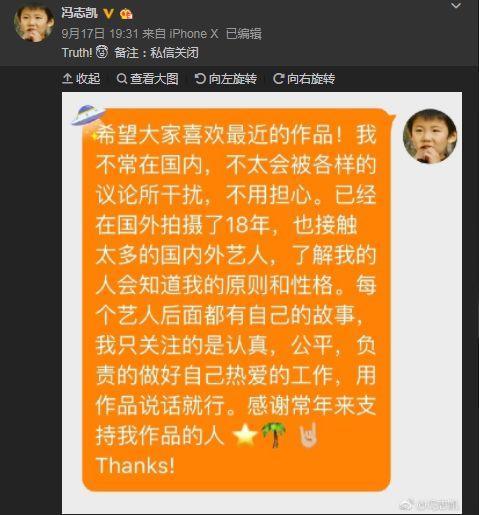Click the round avatar inside the picture

[430, 136]
